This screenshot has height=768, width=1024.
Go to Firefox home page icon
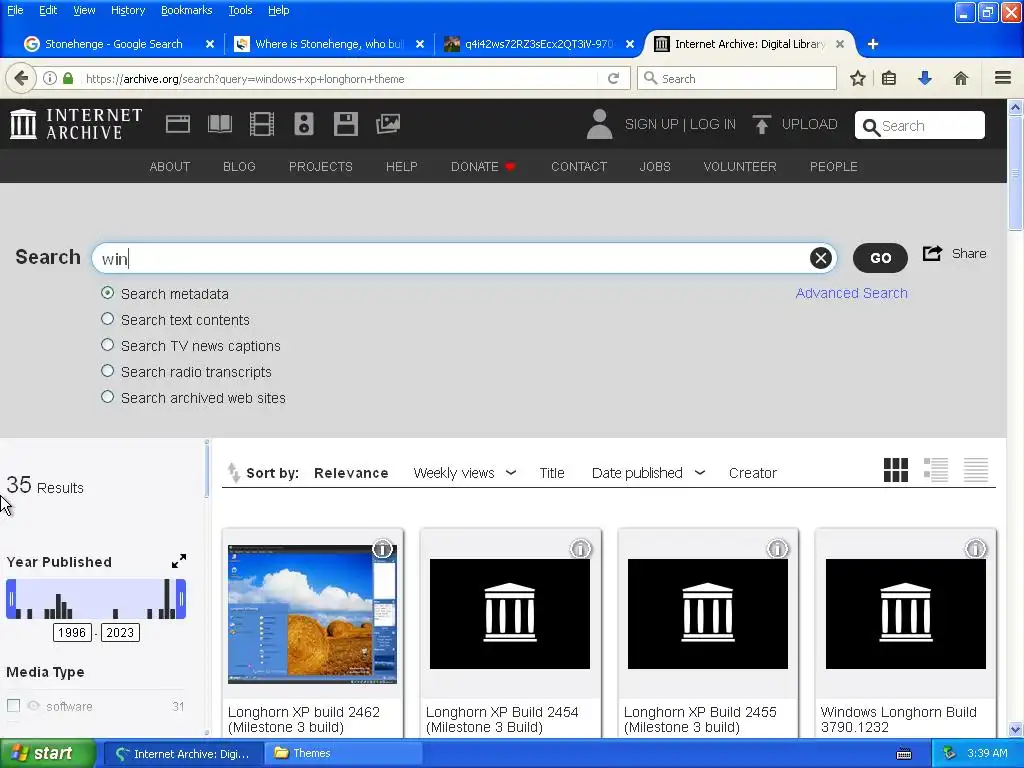tap(961, 78)
